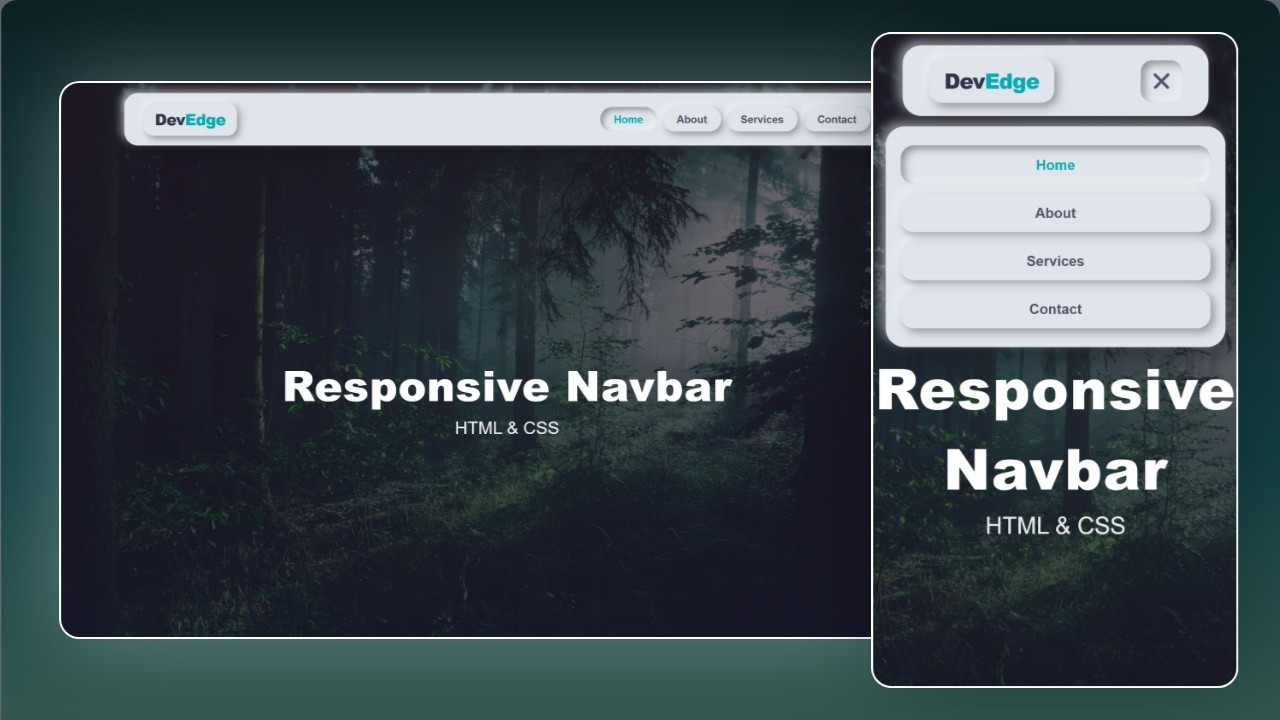1280x720 pixels.
Task: Close the mobile menu with X icon
Action: (x=1161, y=81)
